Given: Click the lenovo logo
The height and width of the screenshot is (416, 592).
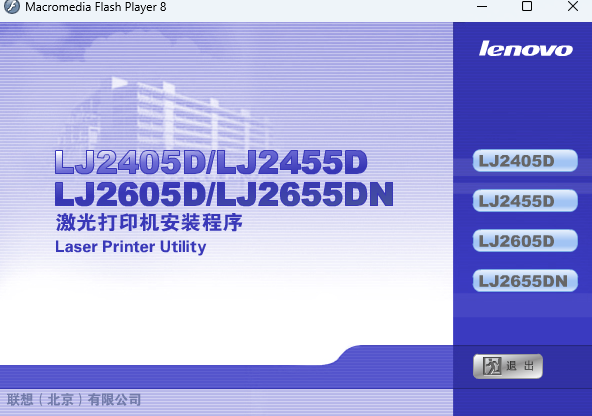Looking at the screenshot, I should click(526, 49).
